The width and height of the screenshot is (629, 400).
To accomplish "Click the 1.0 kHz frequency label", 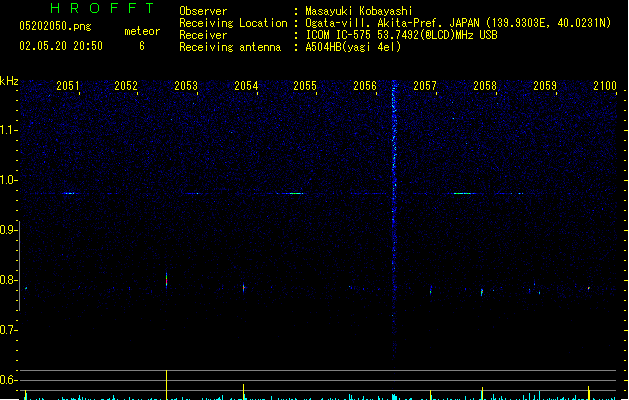I will coord(8,180).
